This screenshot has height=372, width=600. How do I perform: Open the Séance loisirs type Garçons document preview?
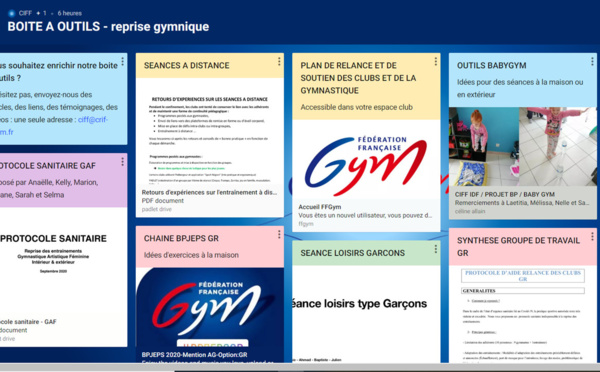pos(366,314)
